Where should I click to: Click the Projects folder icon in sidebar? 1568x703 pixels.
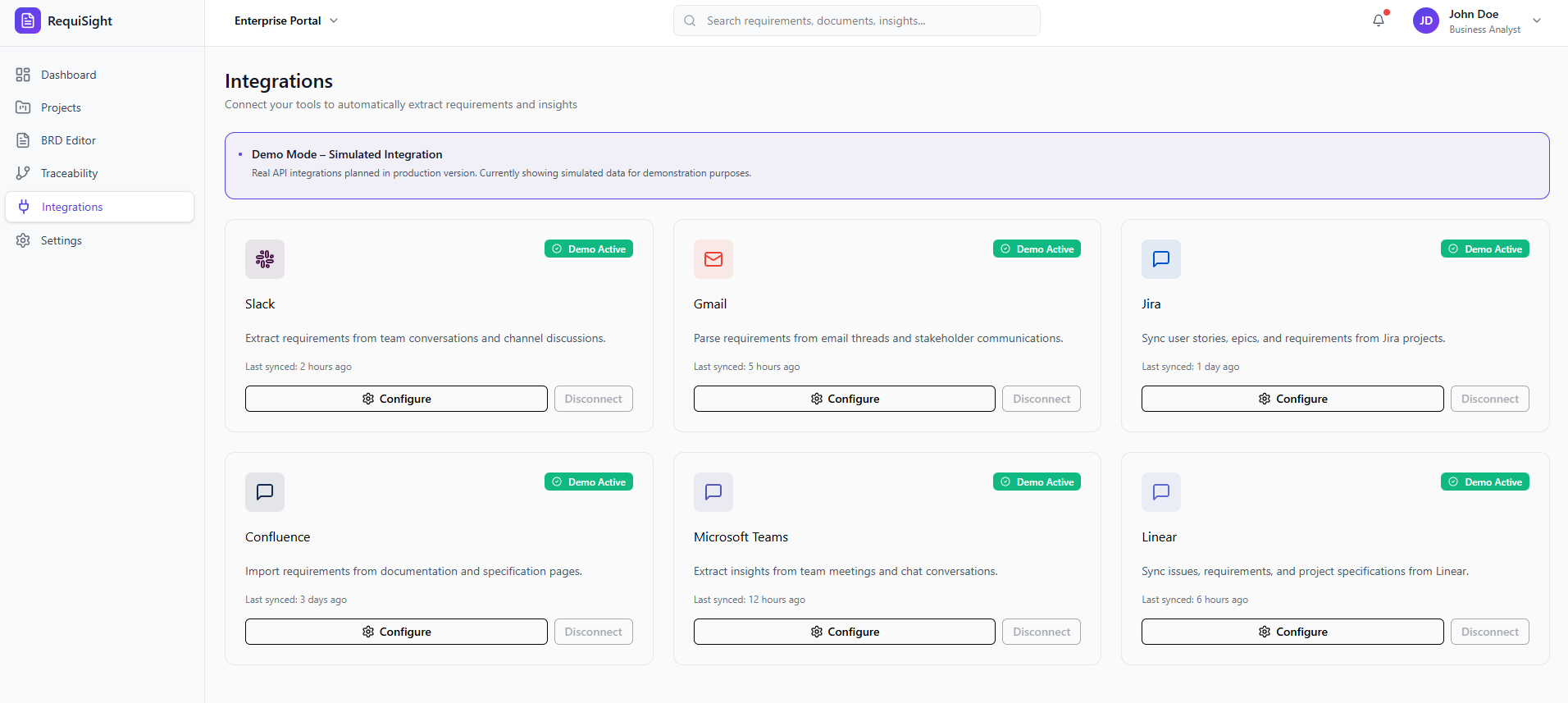tap(23, 107)
